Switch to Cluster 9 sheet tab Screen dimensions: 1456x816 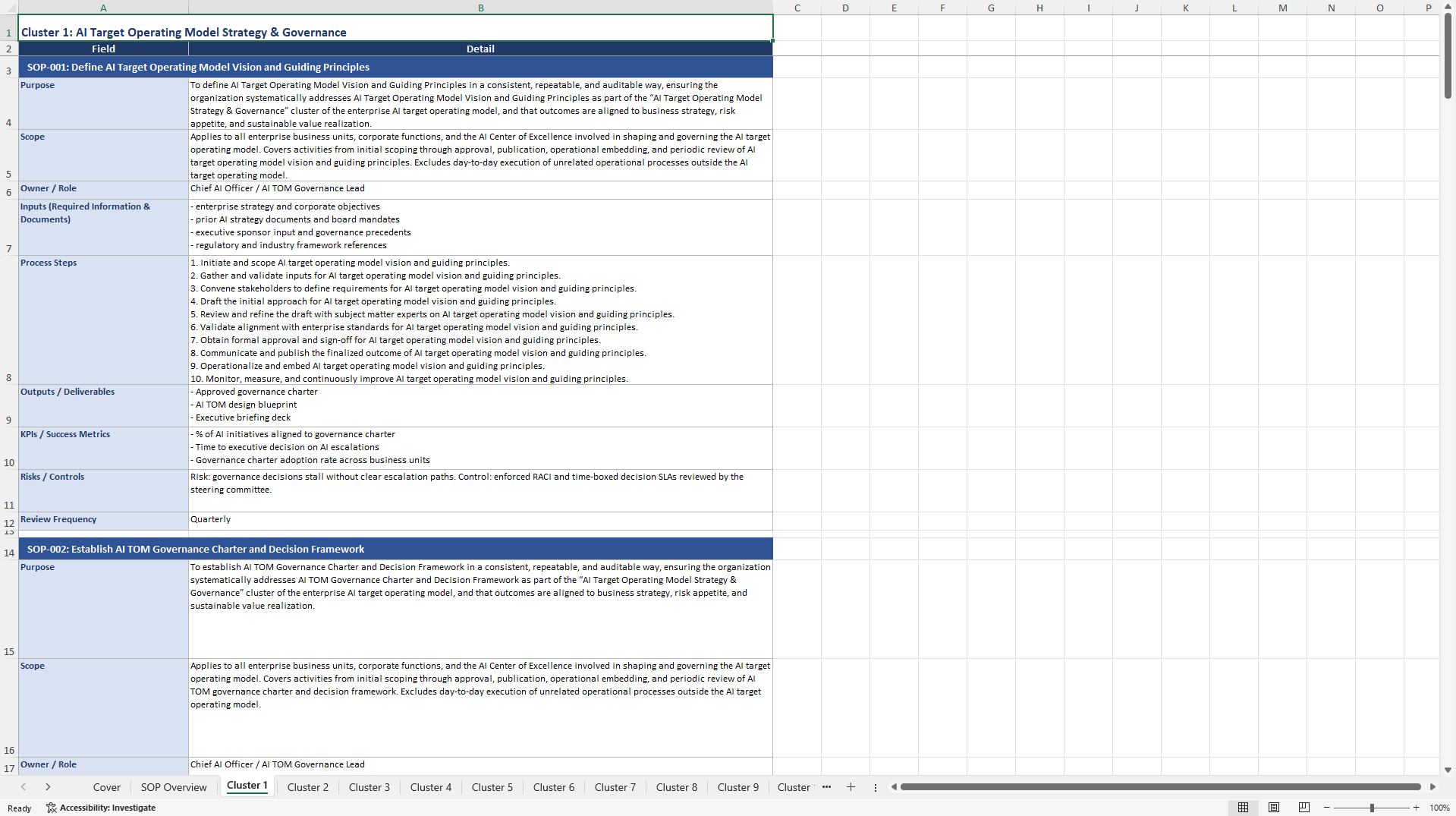pos(738,787)
